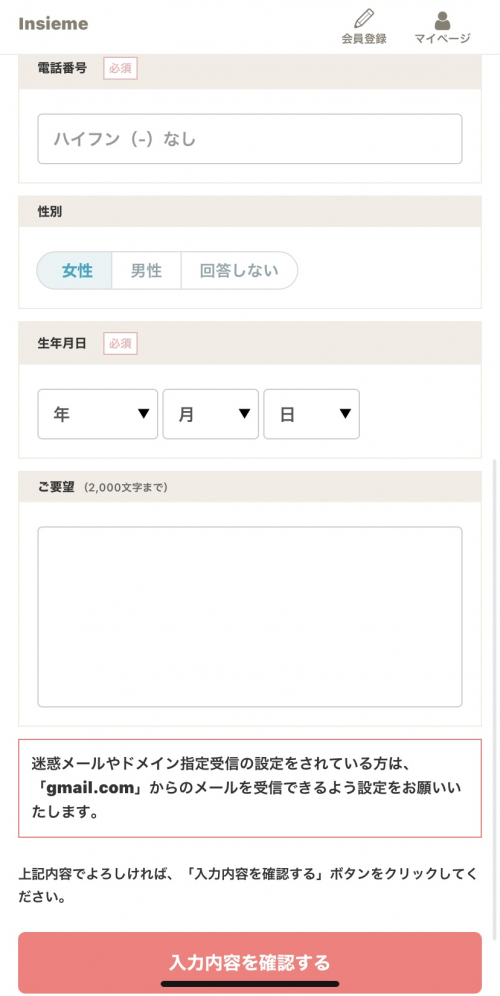Click the 入力内容を確認する button
Screen dimensions: 500x996
pyautogui.click(x=250, y=962)
